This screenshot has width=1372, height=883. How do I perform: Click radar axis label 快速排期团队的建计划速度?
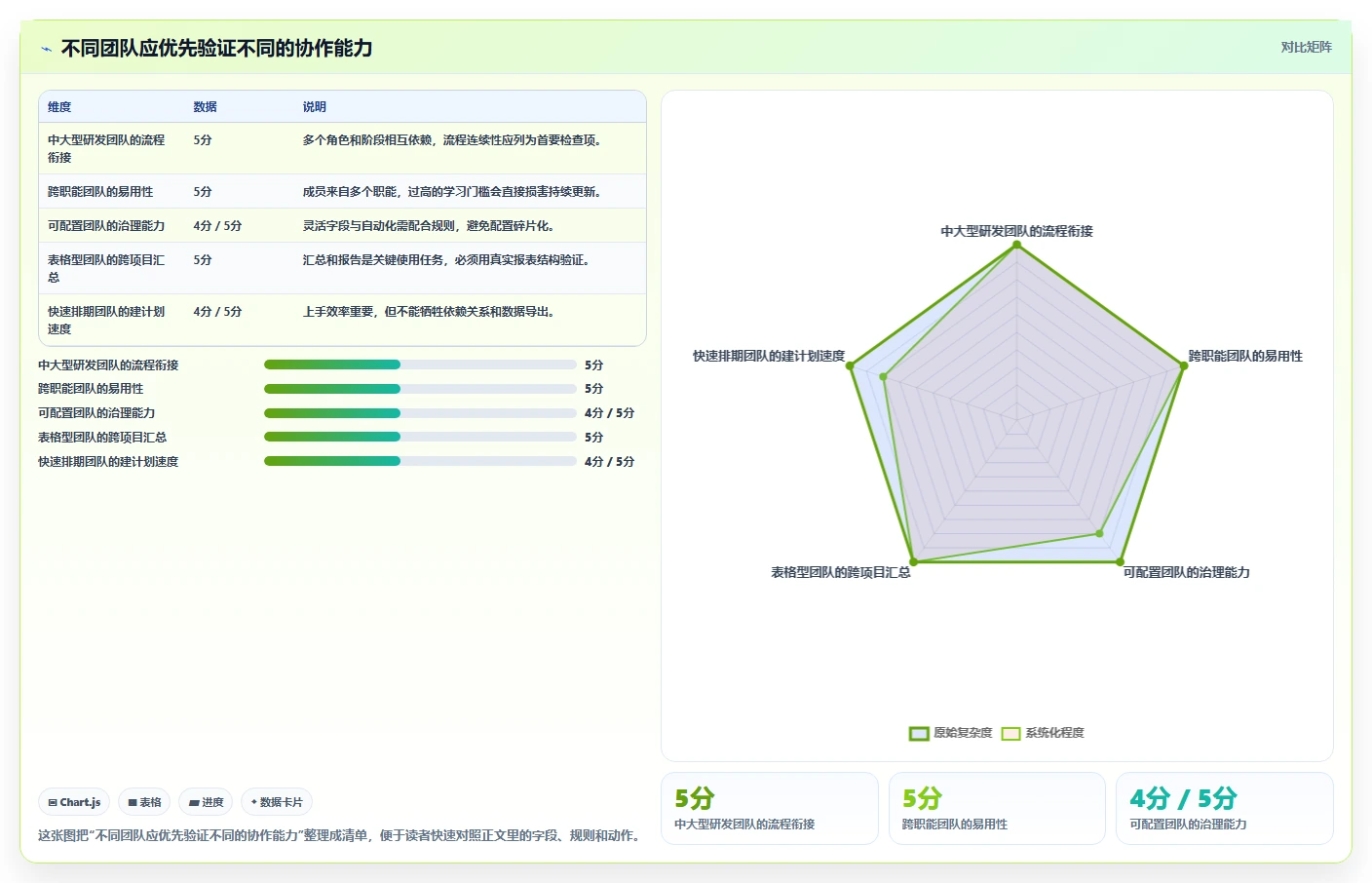(769, 356)
